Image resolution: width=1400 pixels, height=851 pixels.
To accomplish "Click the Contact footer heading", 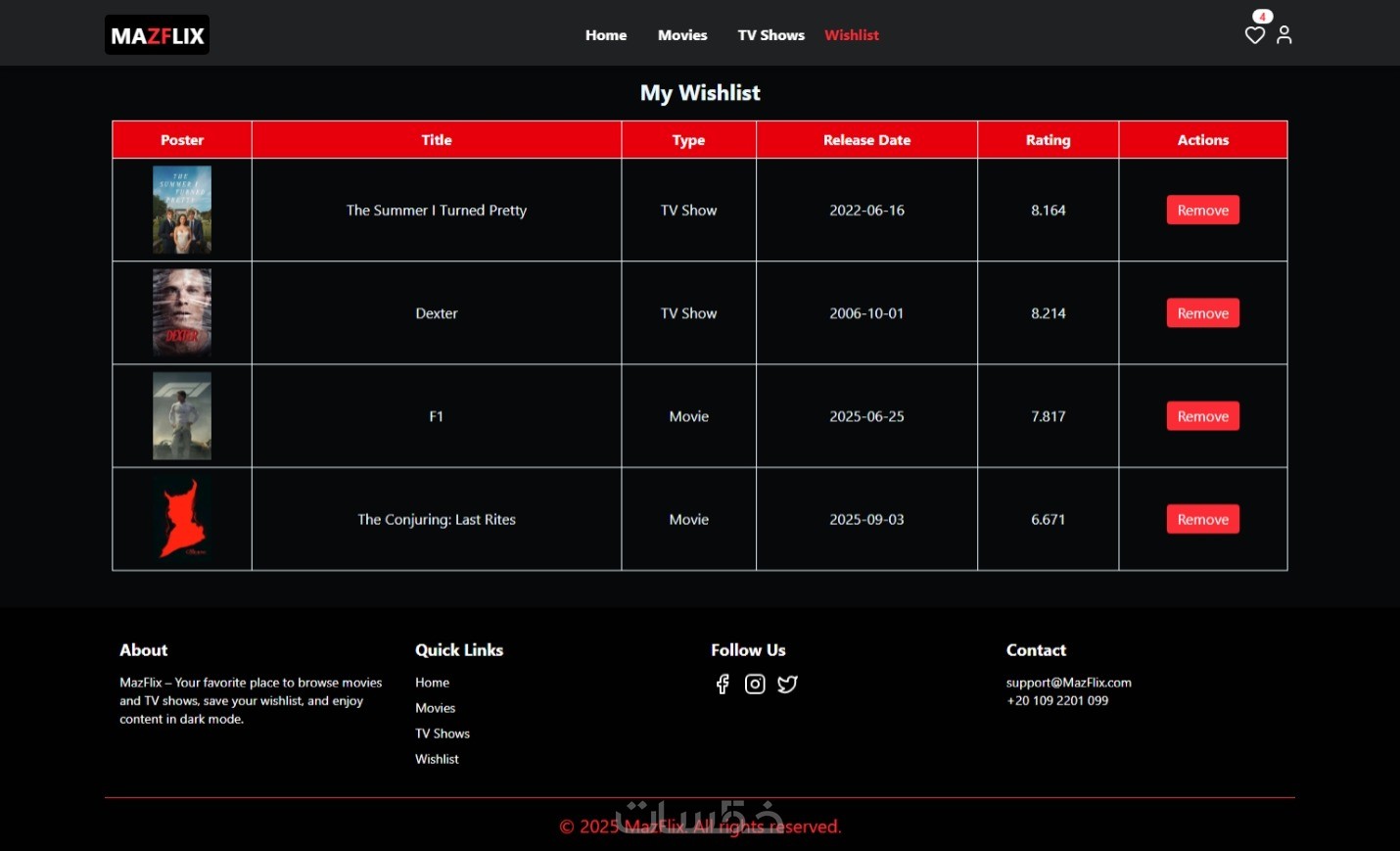I will pos(1036,650).
